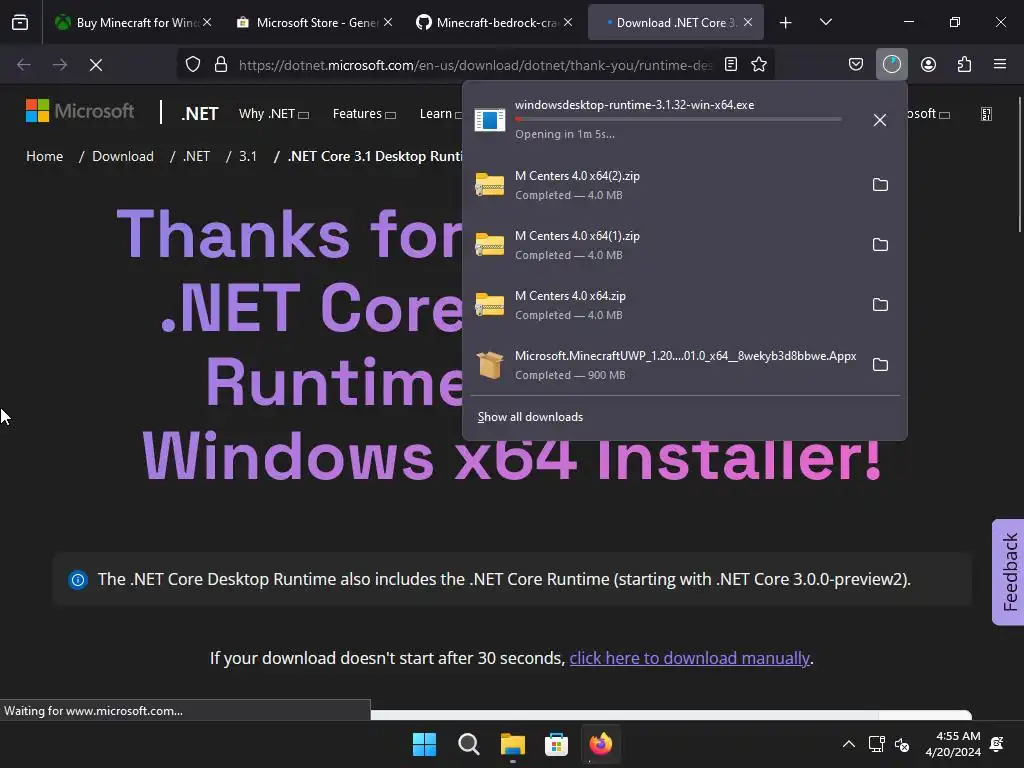Open the Feedback side button
The height and width of the screenshot is (768, 1024).
[1009, 572]
